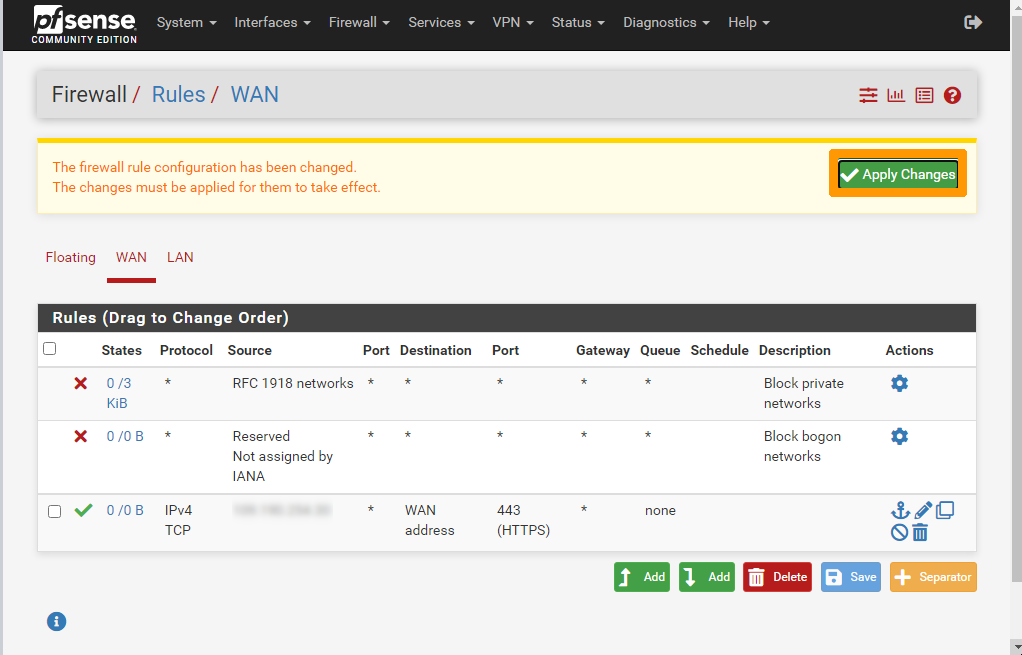Check the select-all checkbox in rules header

tap(49, 347)
